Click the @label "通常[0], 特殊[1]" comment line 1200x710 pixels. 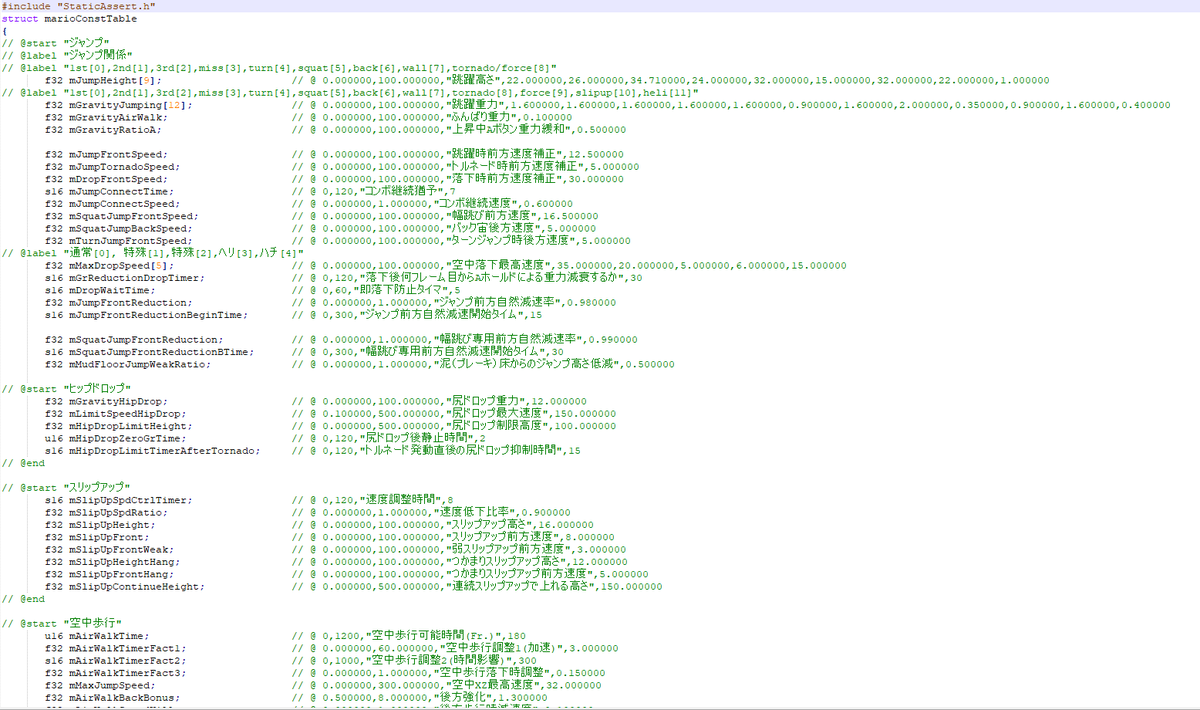click(152, 253)
